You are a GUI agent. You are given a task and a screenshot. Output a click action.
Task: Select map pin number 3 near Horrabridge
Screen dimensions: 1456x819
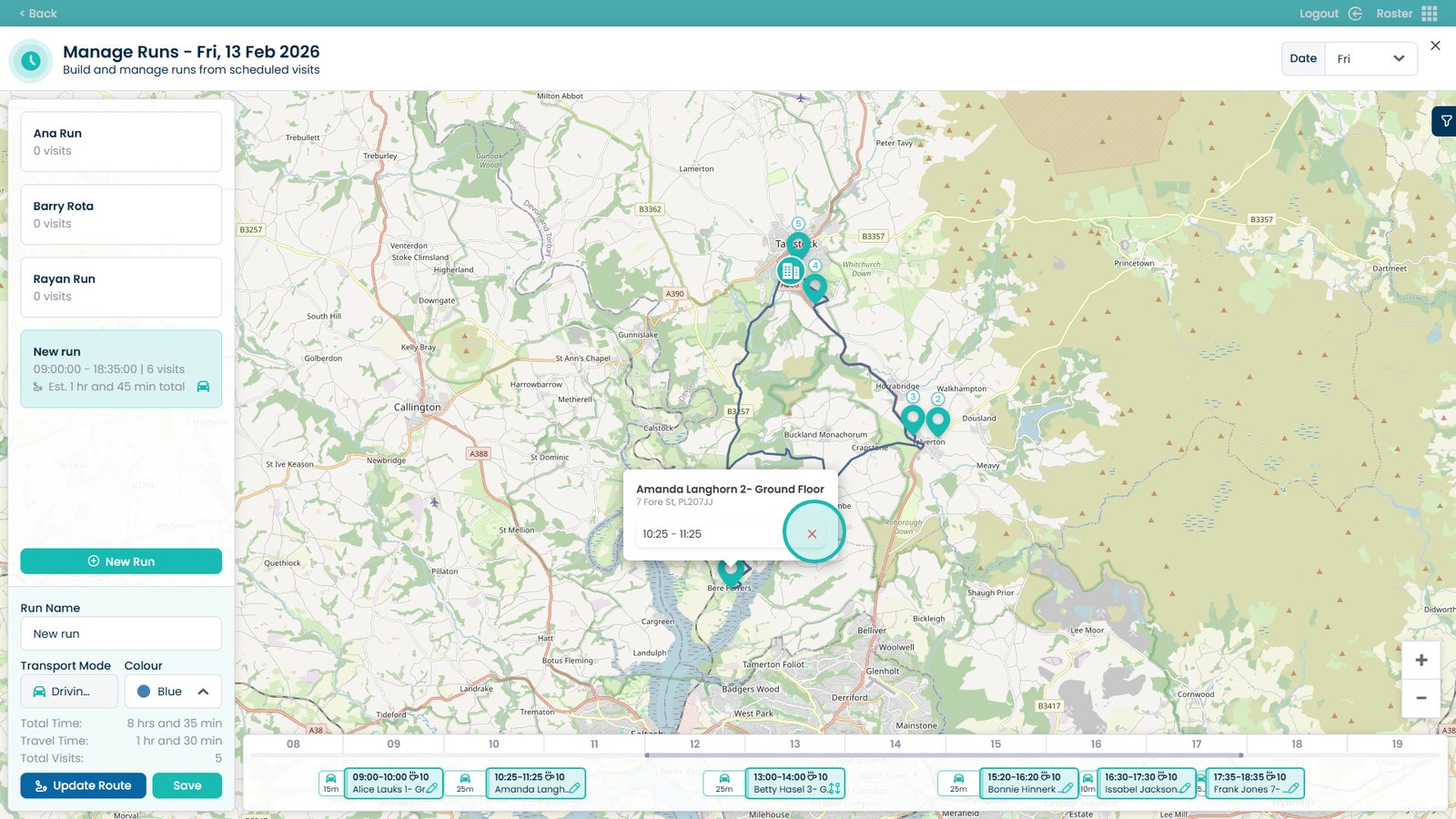pos(913,420)
